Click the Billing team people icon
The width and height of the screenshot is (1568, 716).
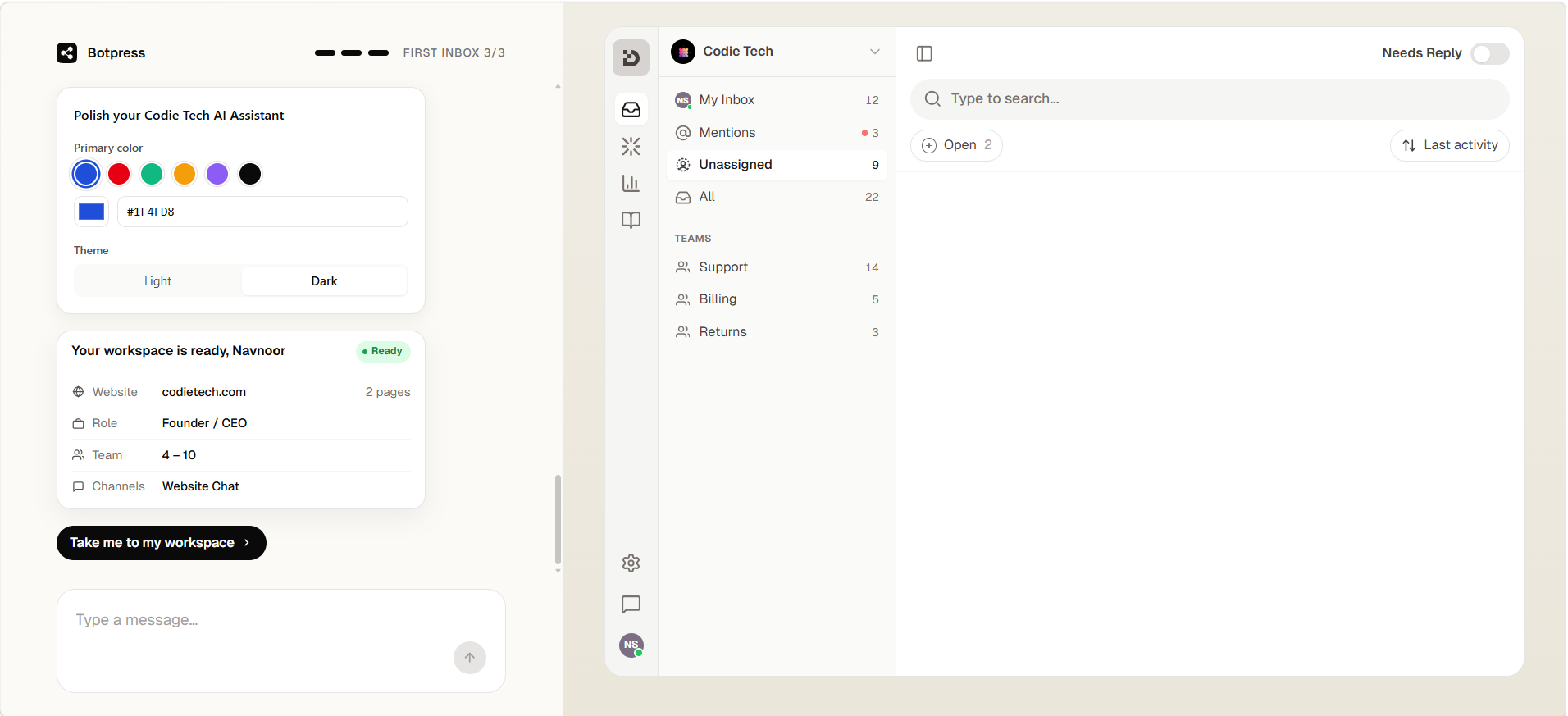click(x=683, y=299)
